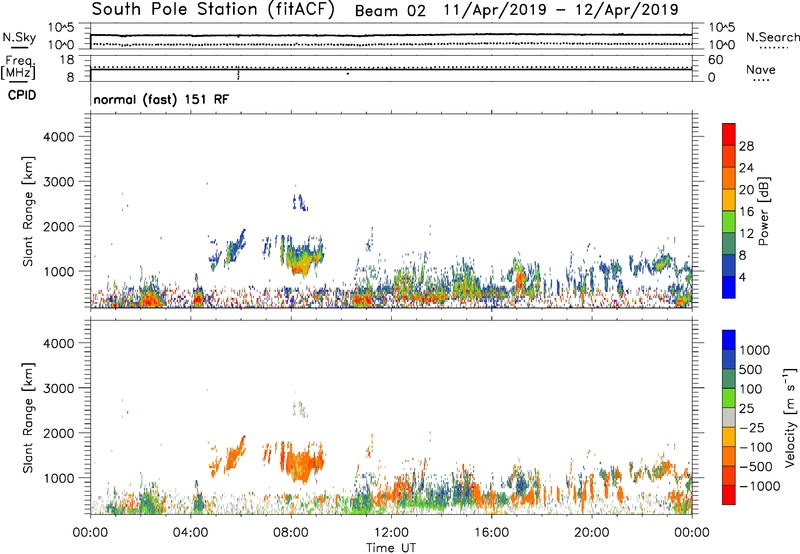Viewport: 800px width, 554px height.
Task: Click the "20:00" time axis tick
Action: point(591,533)
